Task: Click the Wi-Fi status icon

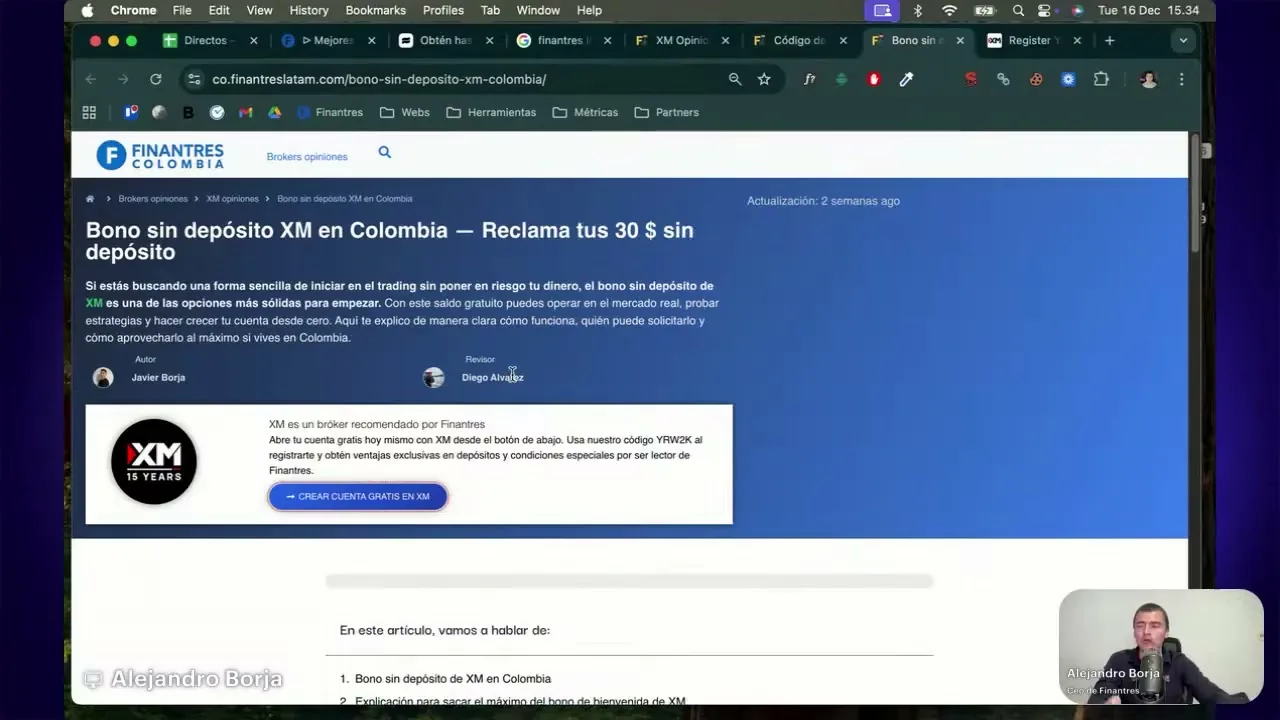Action: 950,10
